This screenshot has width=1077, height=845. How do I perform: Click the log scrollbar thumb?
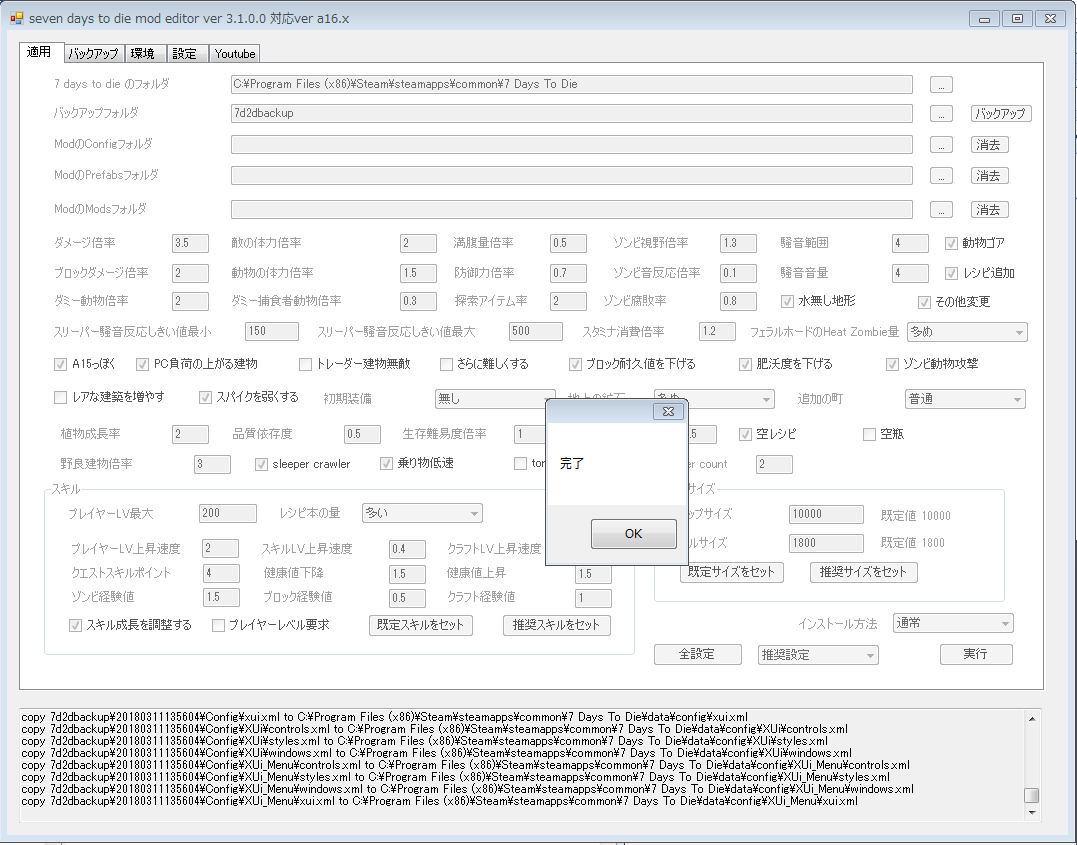point(1032,795)
